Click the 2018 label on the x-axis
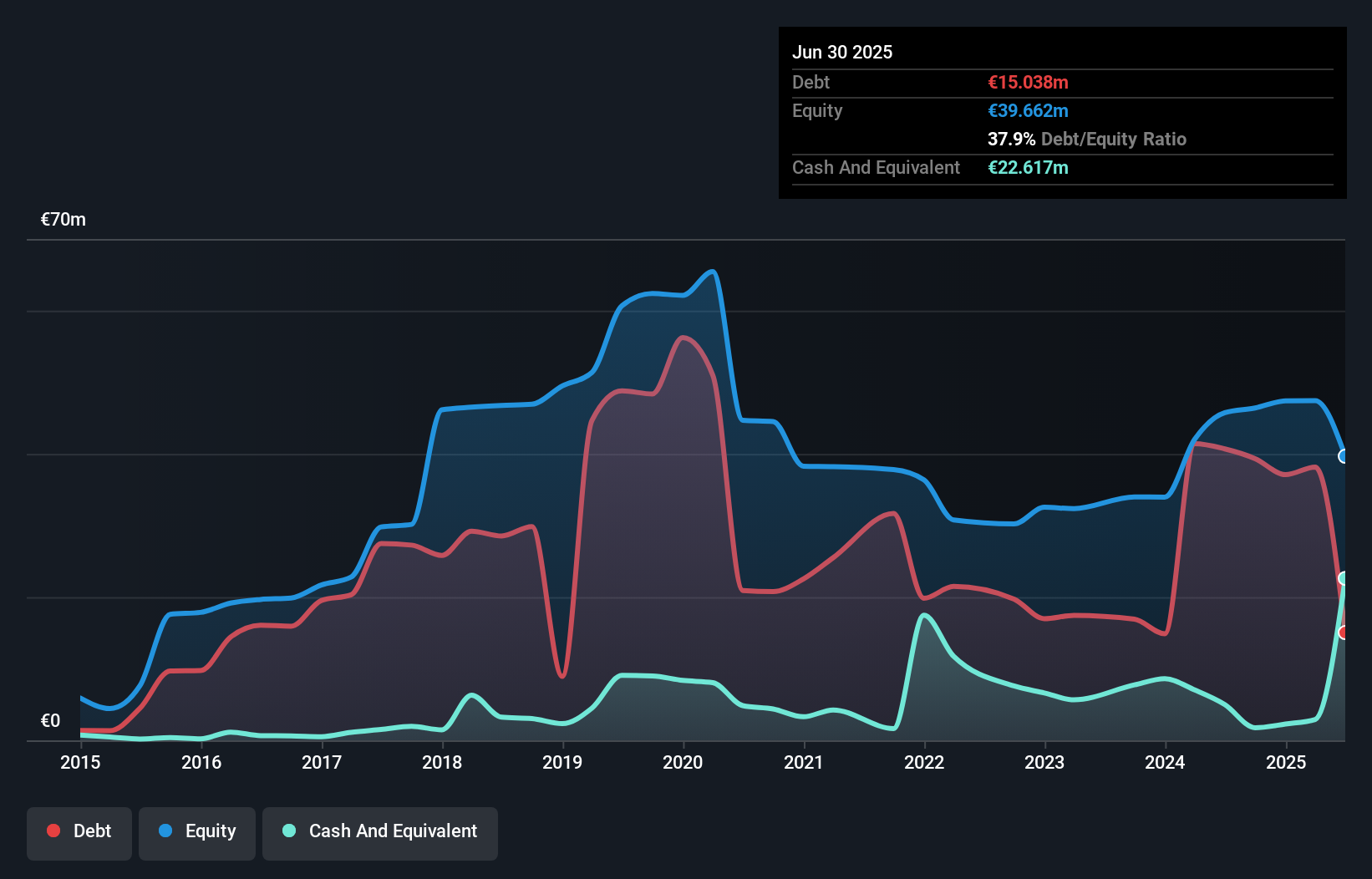Image resolution: width=1372 pixels, height=879 pixels. coord(442,762)
